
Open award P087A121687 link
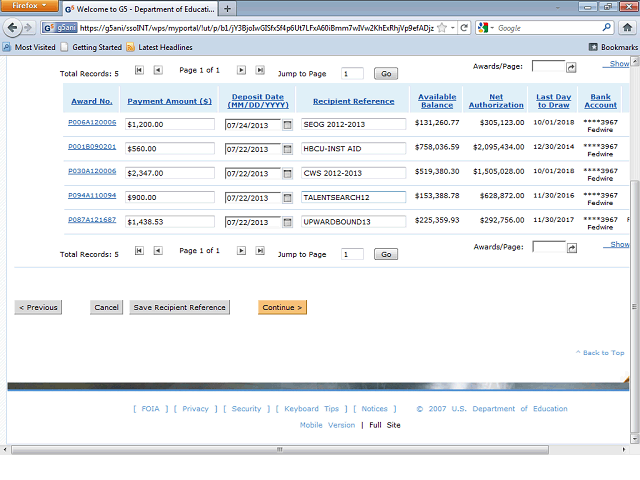(x=92, y=220)
